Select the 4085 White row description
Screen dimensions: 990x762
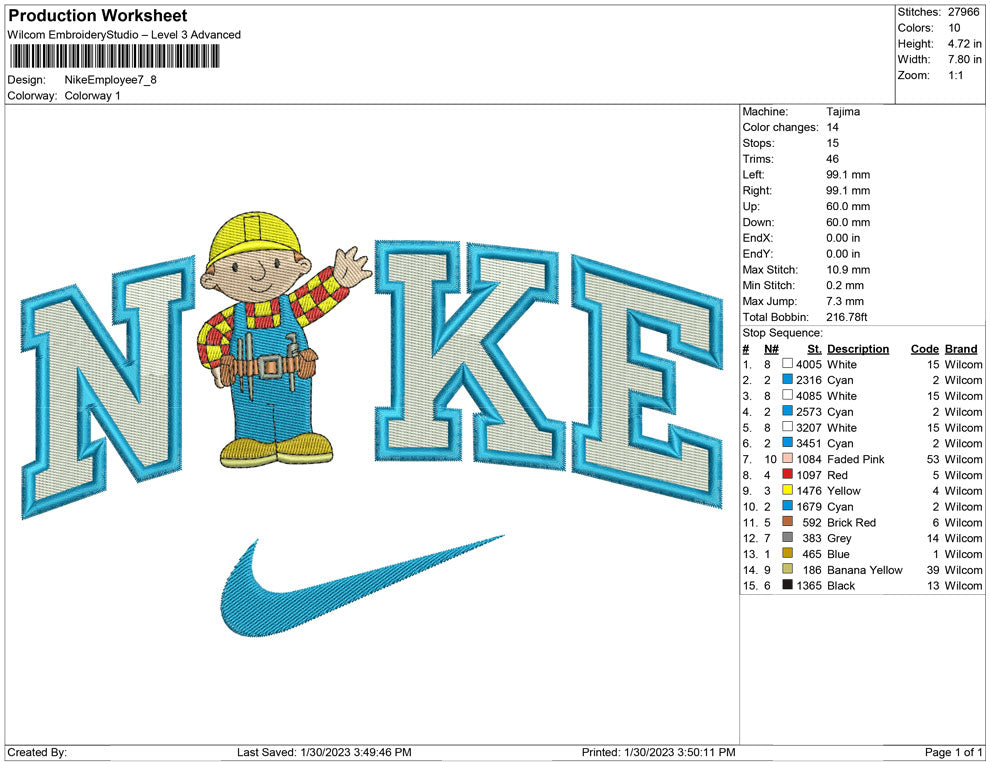pos(842,396)
